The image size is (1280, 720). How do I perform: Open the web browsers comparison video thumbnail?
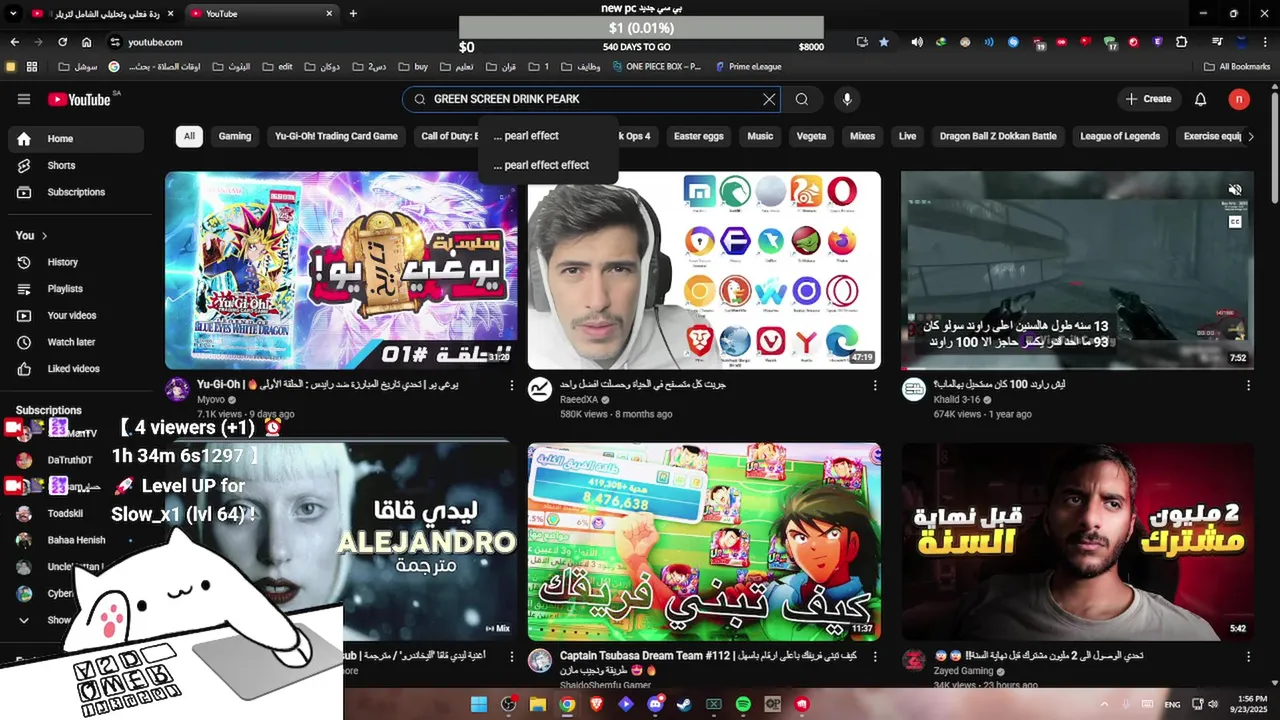[x=704, y=270]
